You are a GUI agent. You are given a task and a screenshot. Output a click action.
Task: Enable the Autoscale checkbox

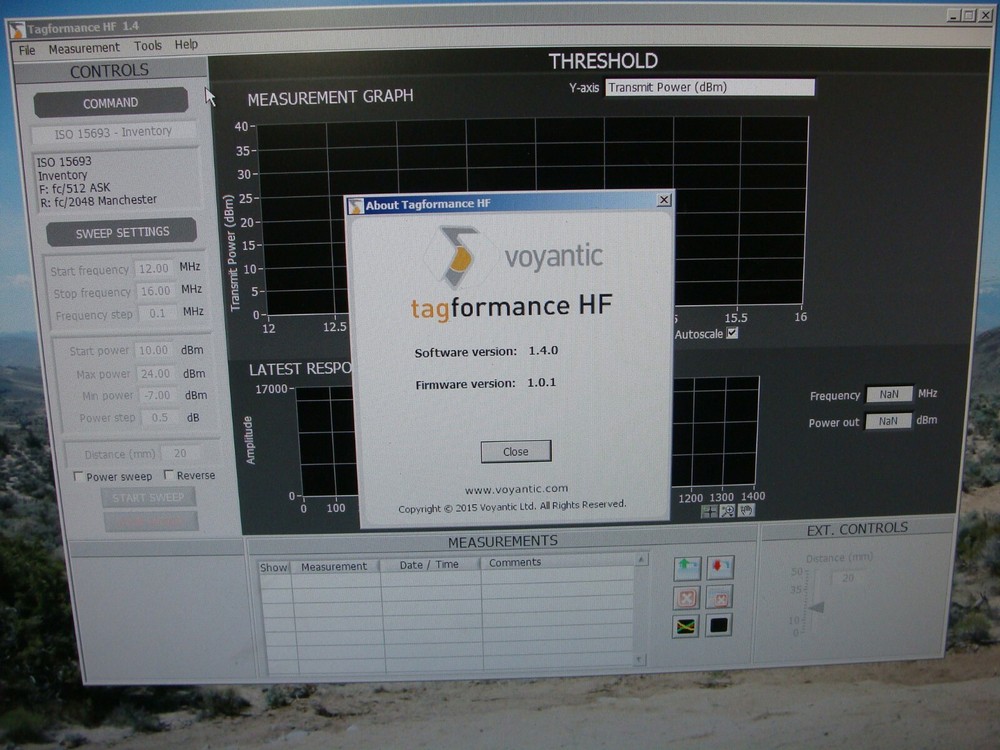click(731, 332)
